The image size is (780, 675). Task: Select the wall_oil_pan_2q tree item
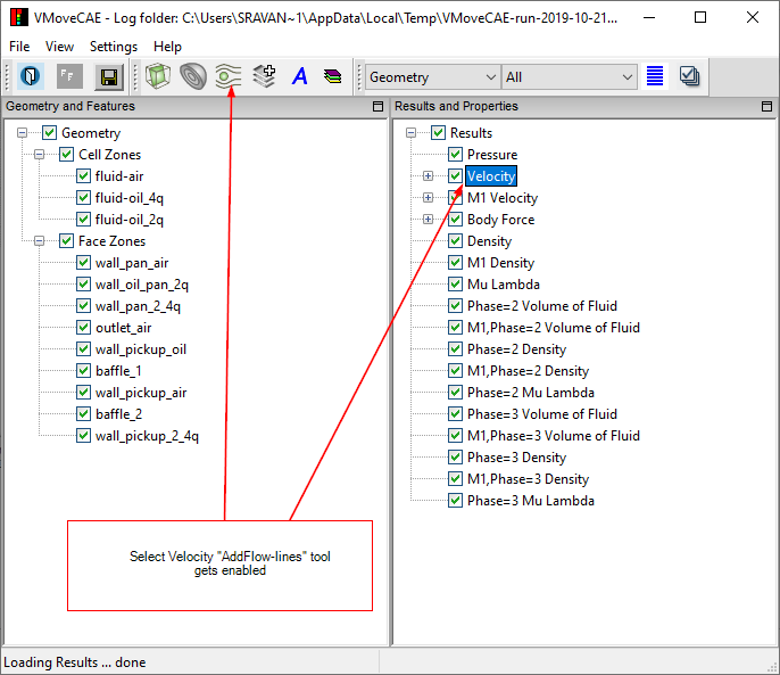click(x=142, y=285)
